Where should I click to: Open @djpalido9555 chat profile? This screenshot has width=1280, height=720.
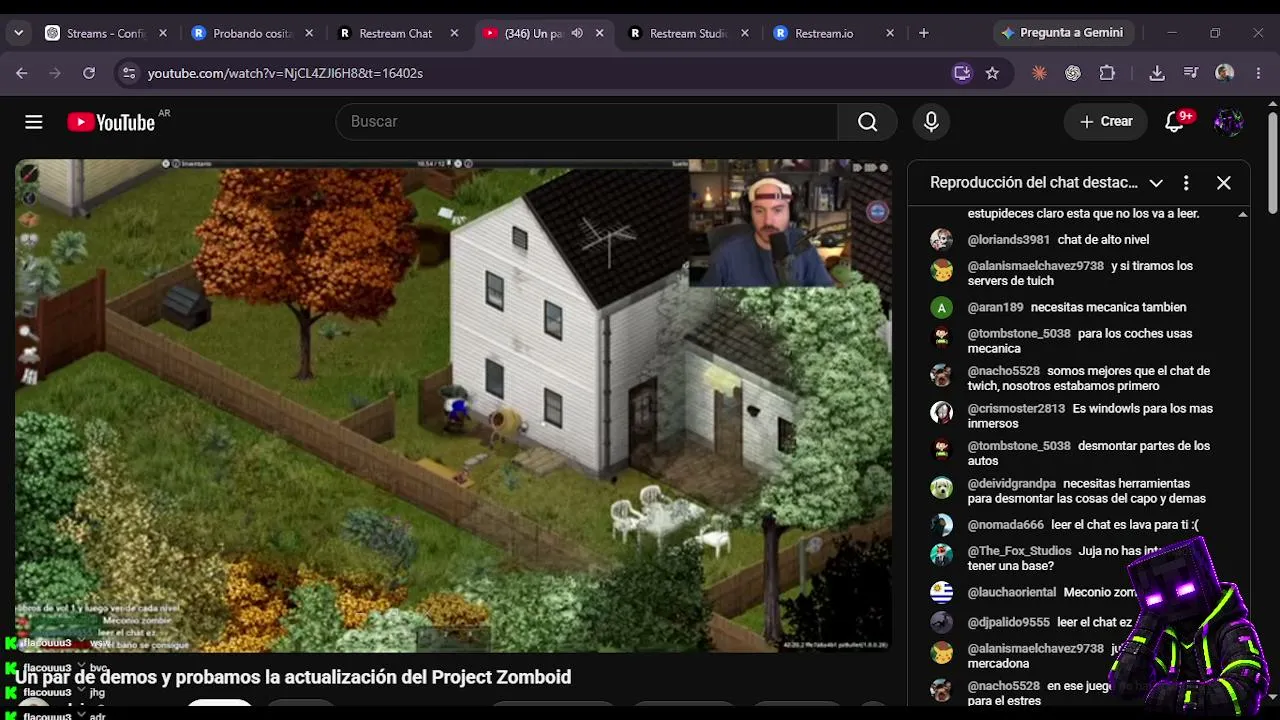[1008, 622]
